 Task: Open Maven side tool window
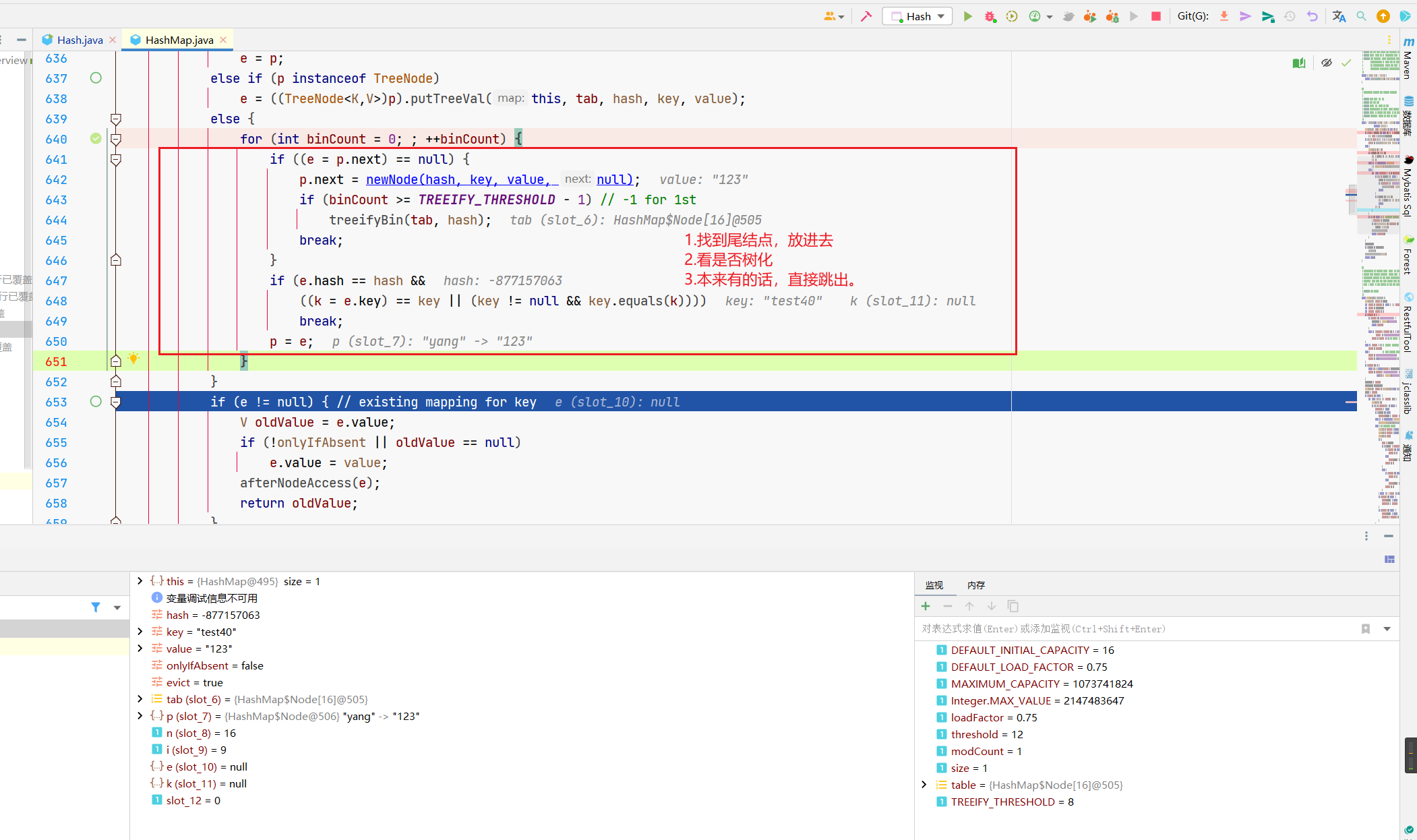coord(1409,59)
